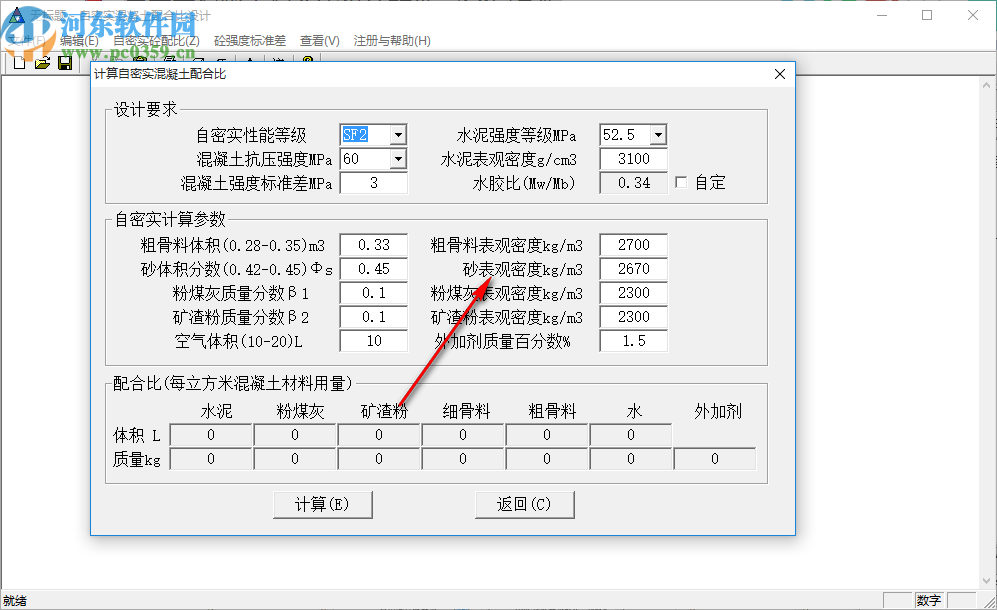Click the 水胶比 value field showing 0.34
The height and width of the screenshot is (610, 997).
pos(633,182)
